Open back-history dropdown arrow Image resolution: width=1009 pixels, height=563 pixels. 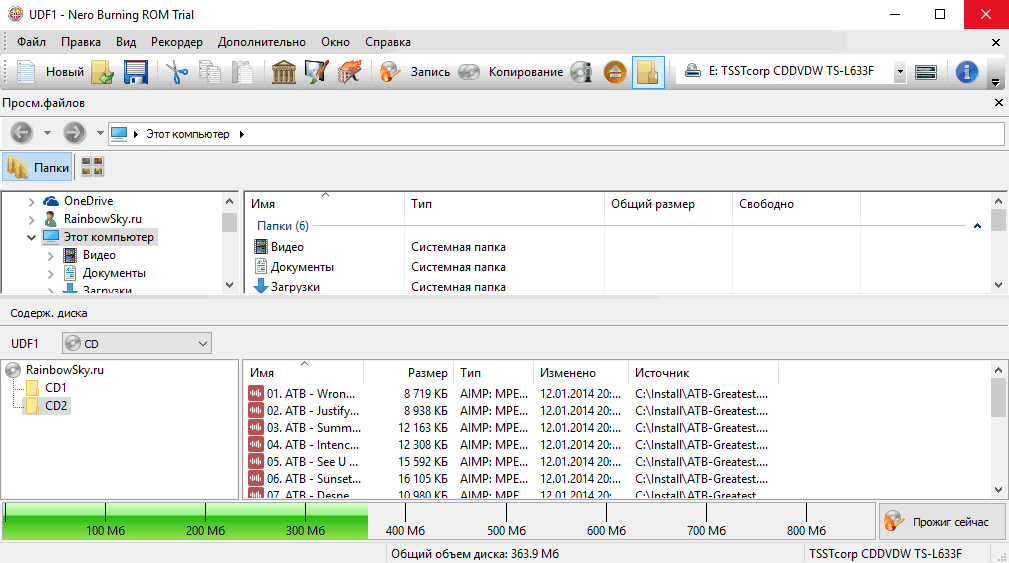[47, 133]
